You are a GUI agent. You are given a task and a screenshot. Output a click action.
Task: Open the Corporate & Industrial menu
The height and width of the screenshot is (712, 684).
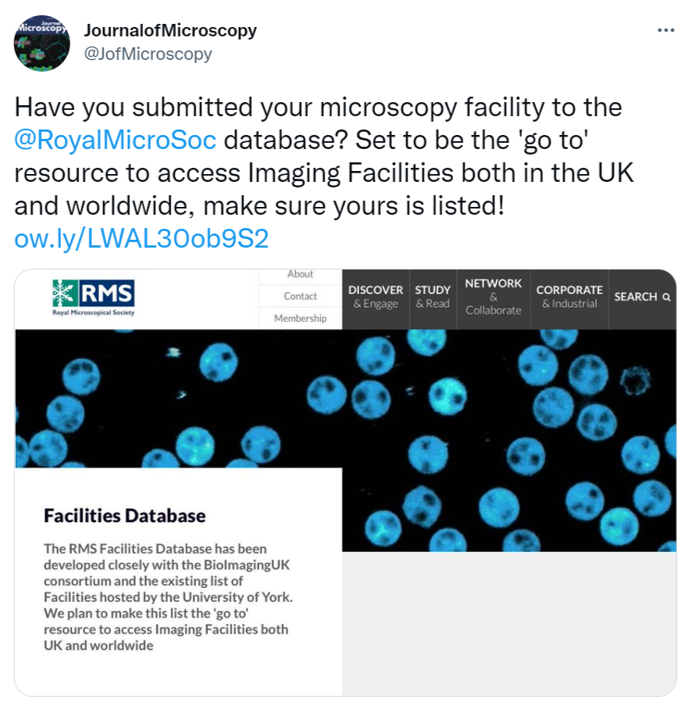[569, 297]
